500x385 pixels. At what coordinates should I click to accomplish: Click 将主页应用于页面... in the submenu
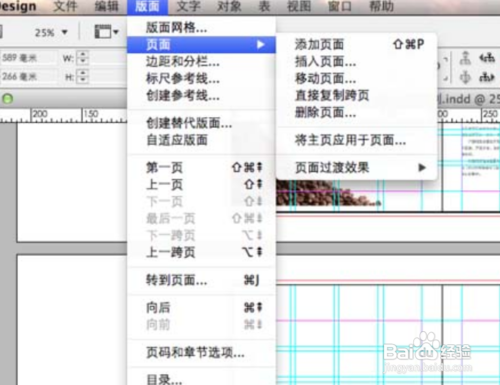(356, 140)
